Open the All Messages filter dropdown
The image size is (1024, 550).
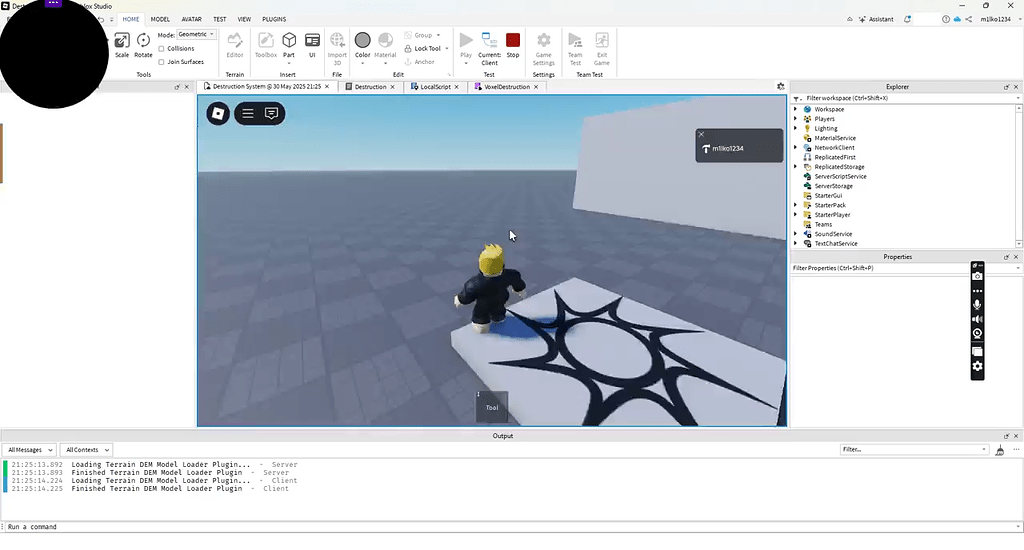point(30,450)
